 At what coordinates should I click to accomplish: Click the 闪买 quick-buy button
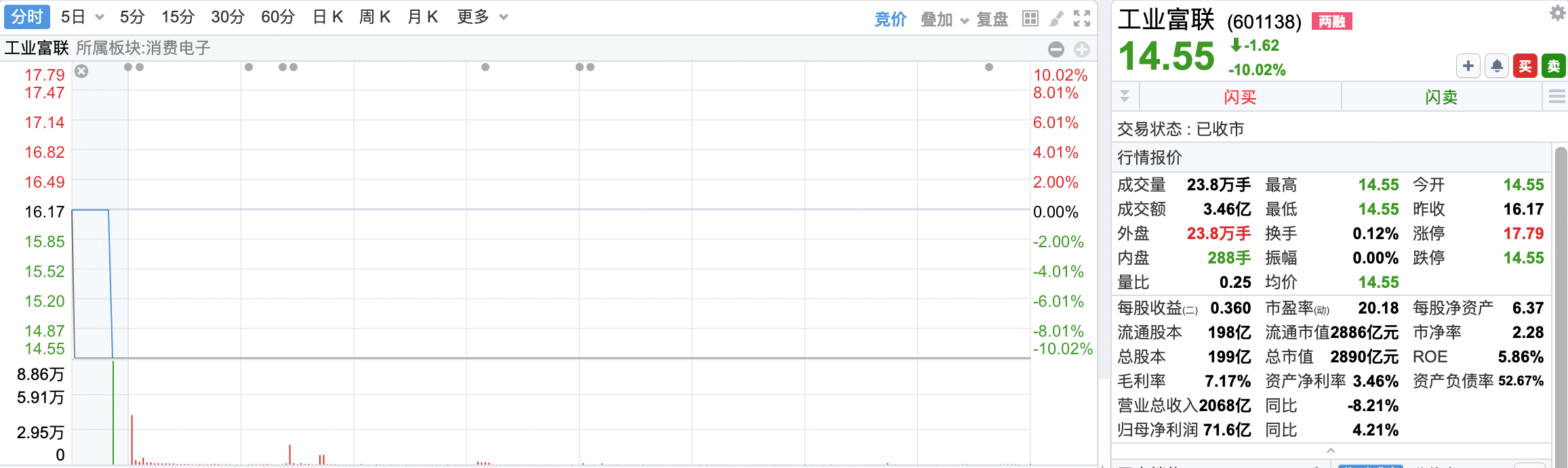(x=1241, y=97)
